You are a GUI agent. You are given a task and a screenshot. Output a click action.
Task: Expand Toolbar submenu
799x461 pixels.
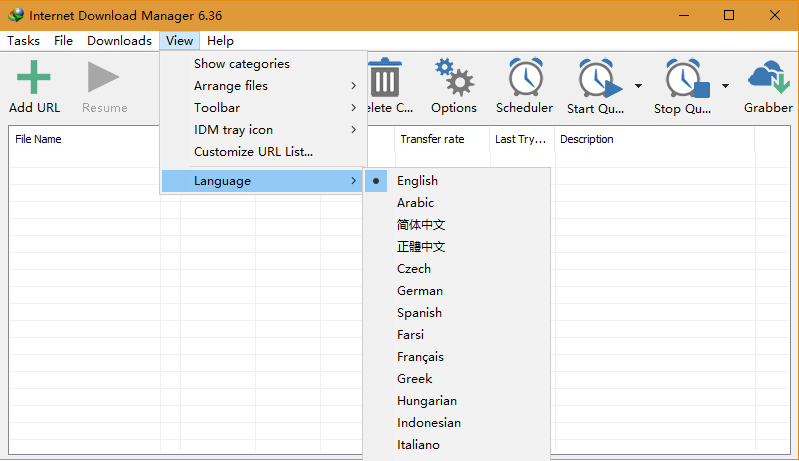pyautogui.click(x=263, y=107)
